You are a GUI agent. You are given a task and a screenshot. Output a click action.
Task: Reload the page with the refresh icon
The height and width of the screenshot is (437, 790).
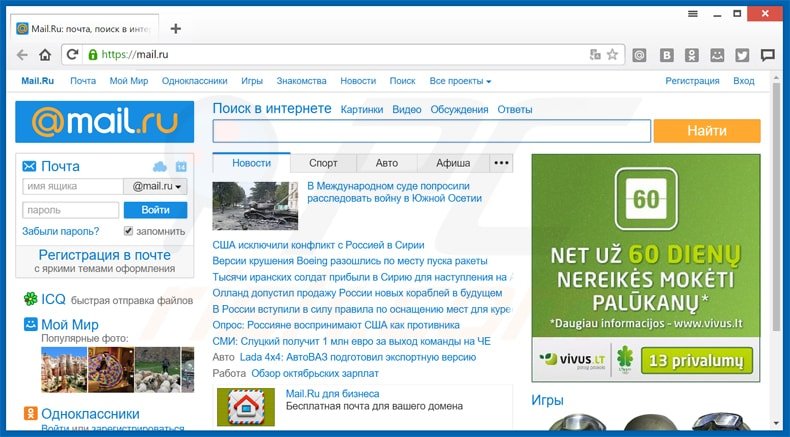point(73,54)
